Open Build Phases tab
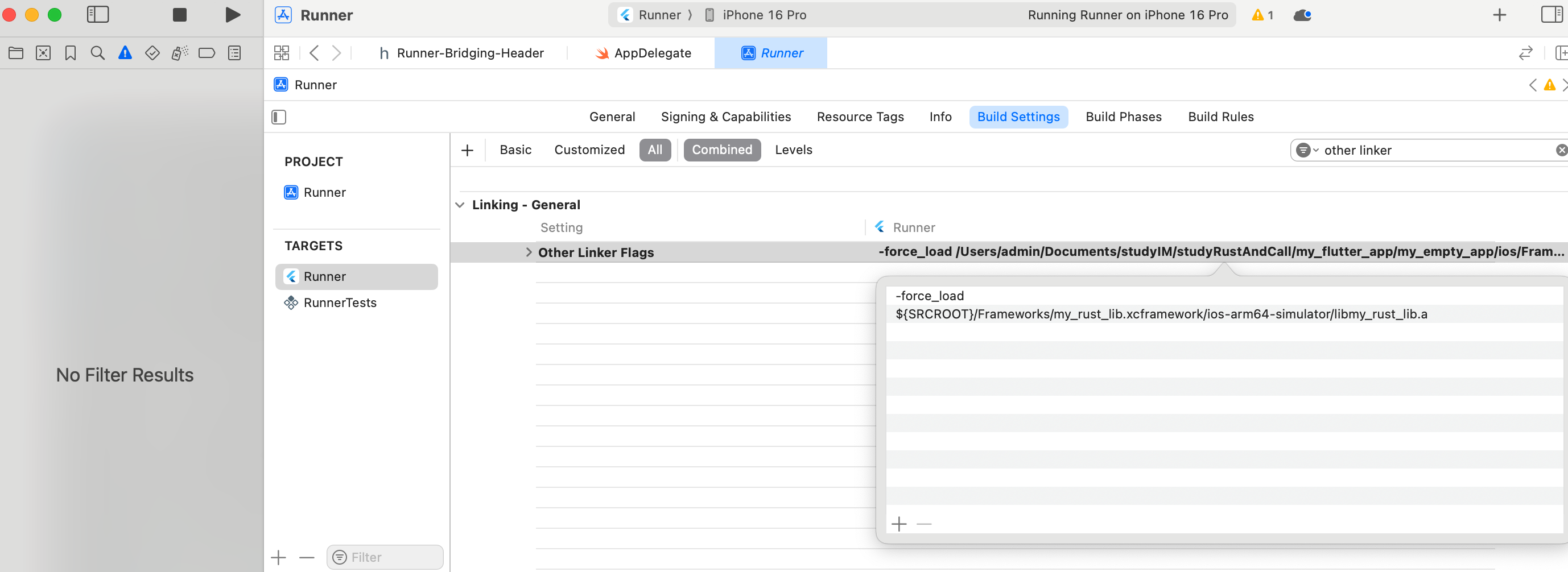The image size is (1568, 572). point(1123,117)
